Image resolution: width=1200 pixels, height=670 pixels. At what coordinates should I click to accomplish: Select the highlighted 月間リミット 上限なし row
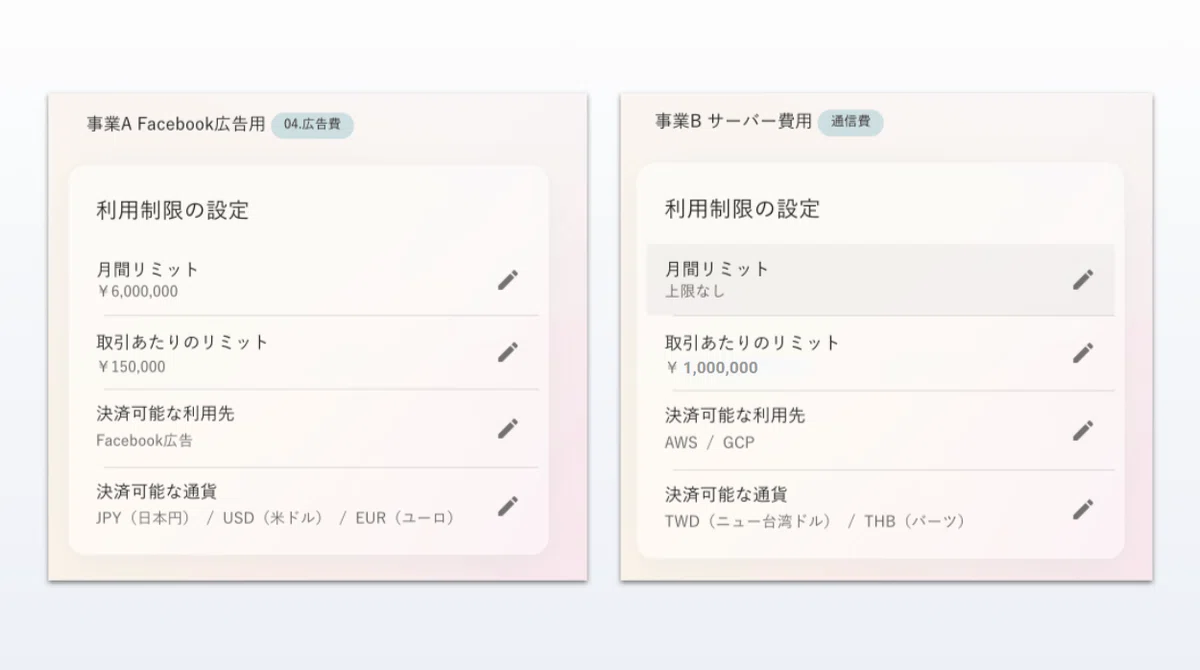pyautogui.click(x=880, y=280)
